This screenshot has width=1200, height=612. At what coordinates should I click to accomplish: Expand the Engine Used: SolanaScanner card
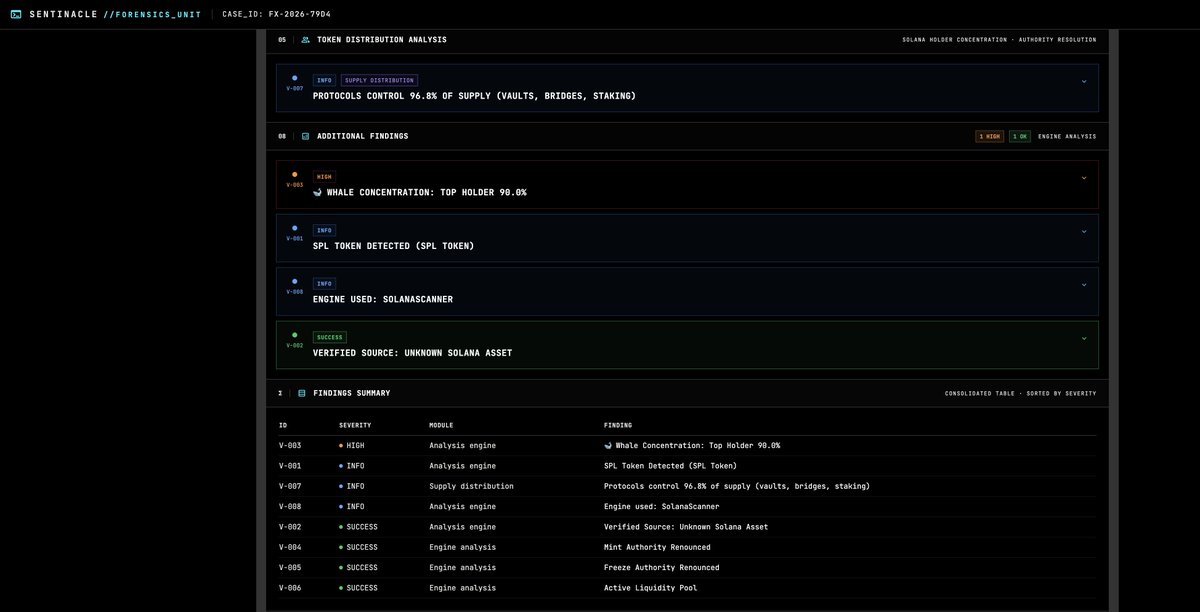coord(1084,284)
